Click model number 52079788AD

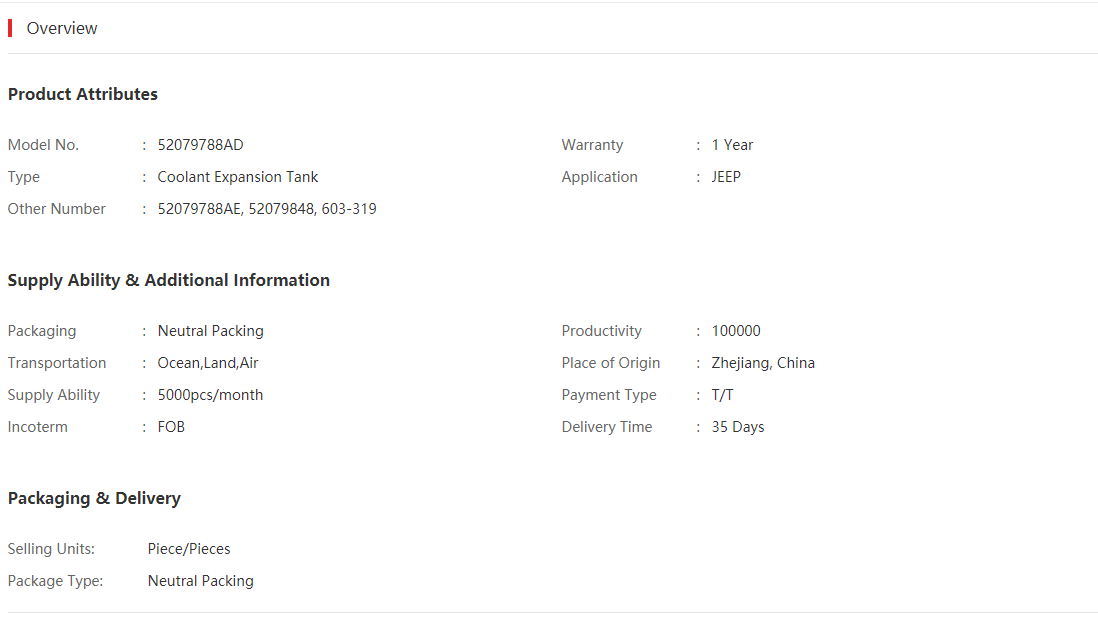[200, 145]
